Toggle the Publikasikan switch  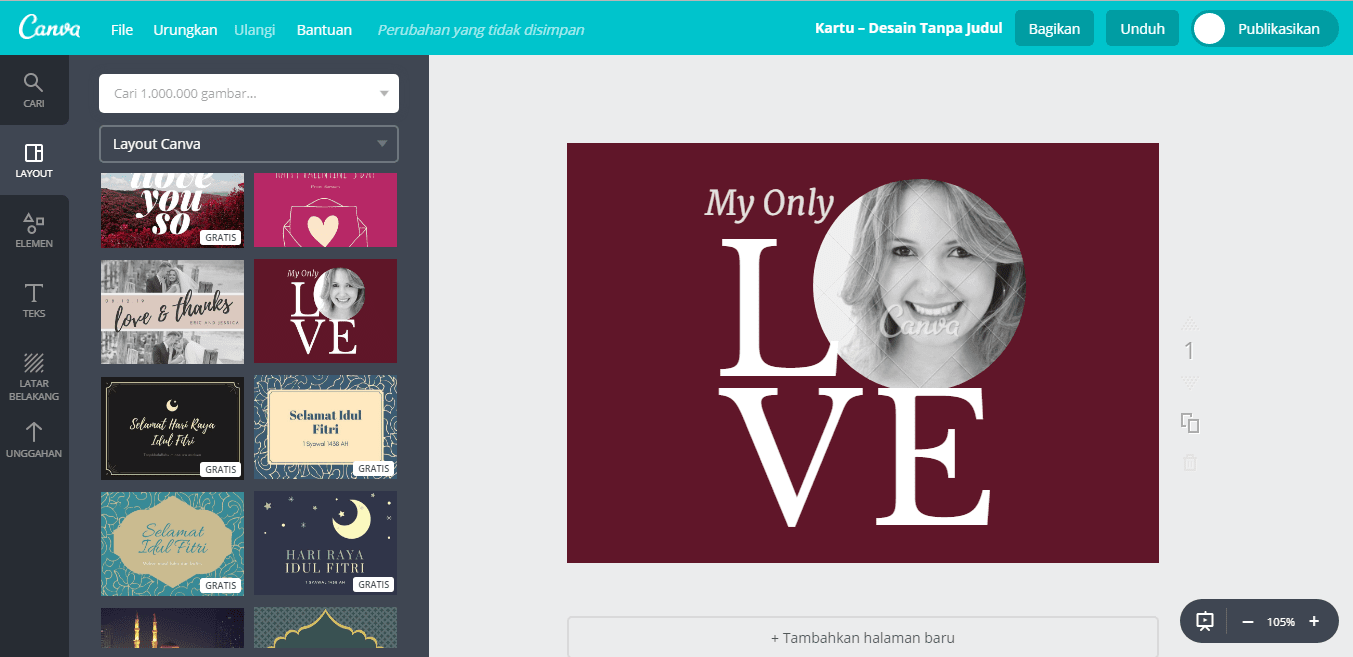pyautogui.click(x=1210, y=29)
